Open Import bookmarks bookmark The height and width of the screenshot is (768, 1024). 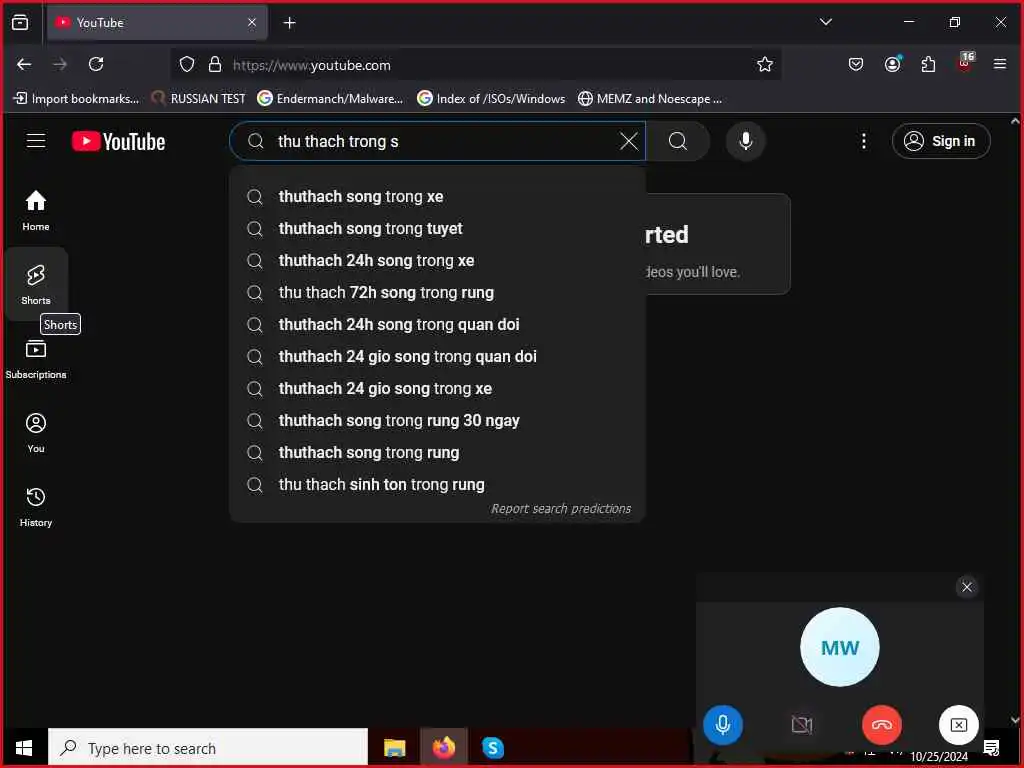(x=76, y=99)
